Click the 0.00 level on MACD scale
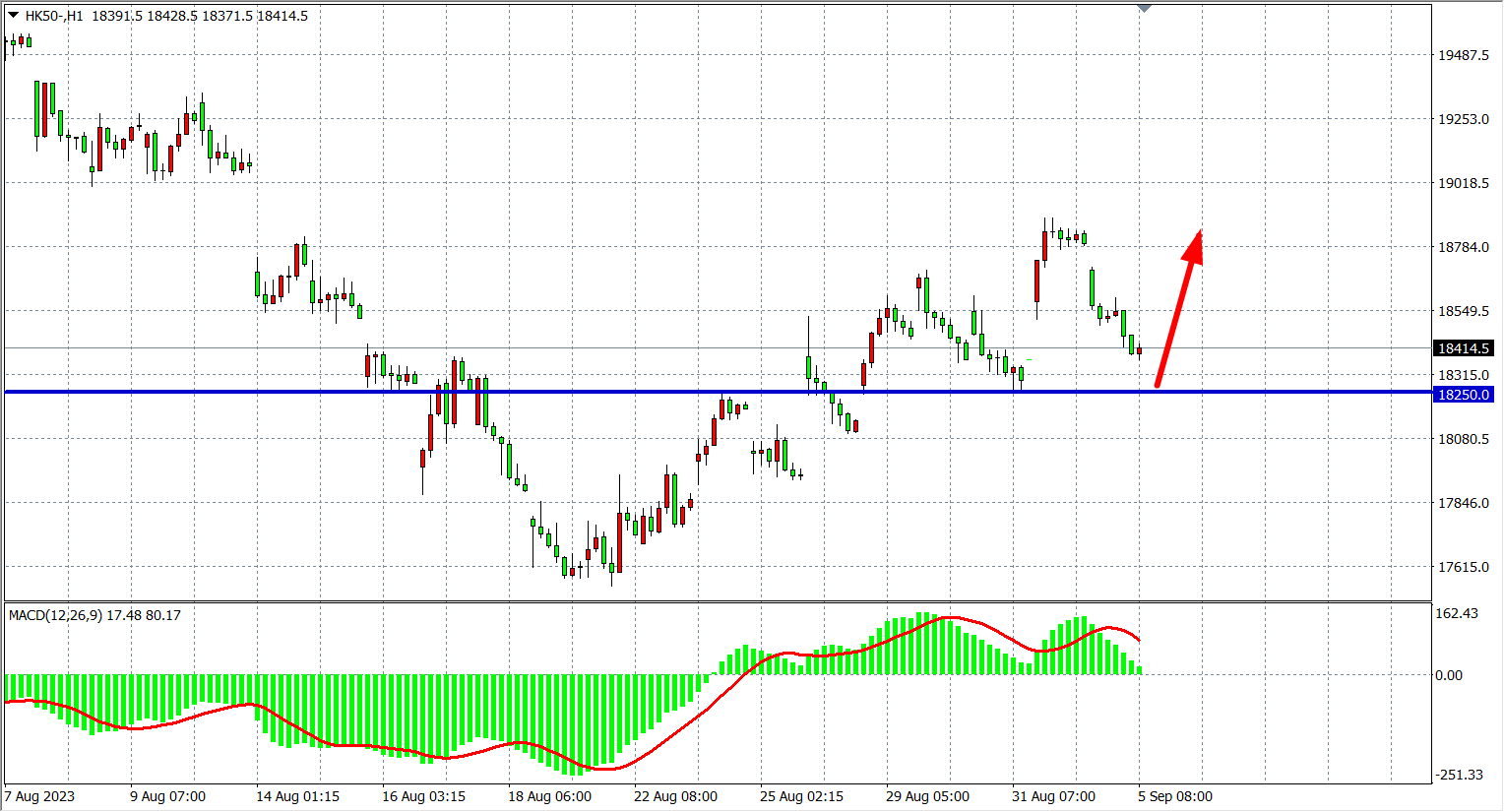The image size is (1504, 812). [x=1449, y=675]
